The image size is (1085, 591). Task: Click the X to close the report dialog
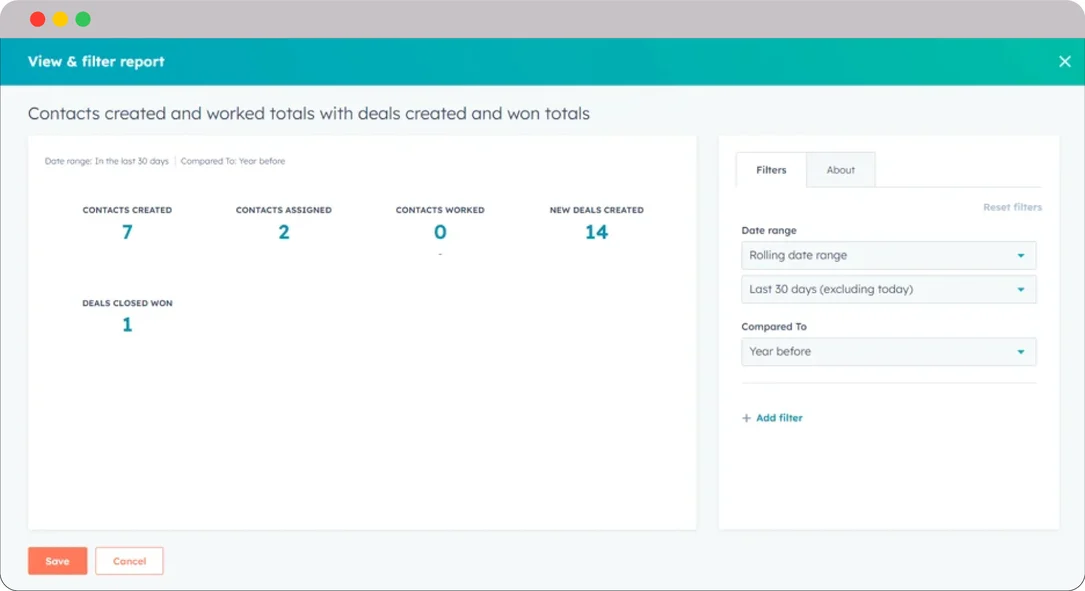click(x=1064, y=61)
